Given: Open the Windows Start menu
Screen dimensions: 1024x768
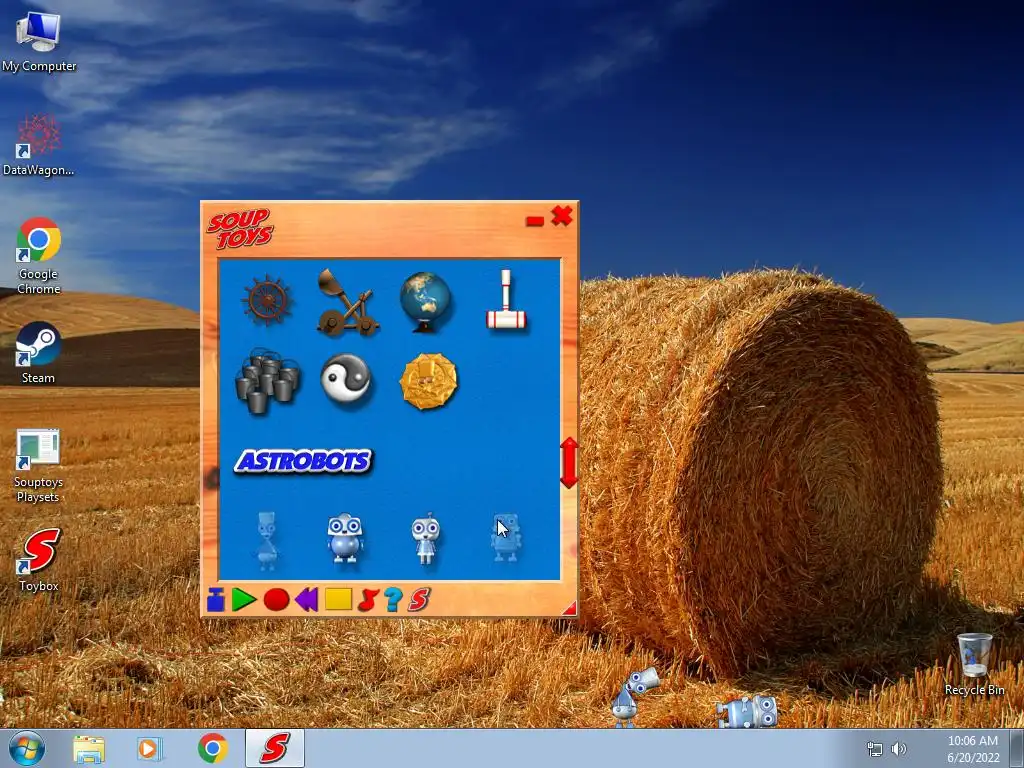Looking at the screenshot, I should (27, 748).
